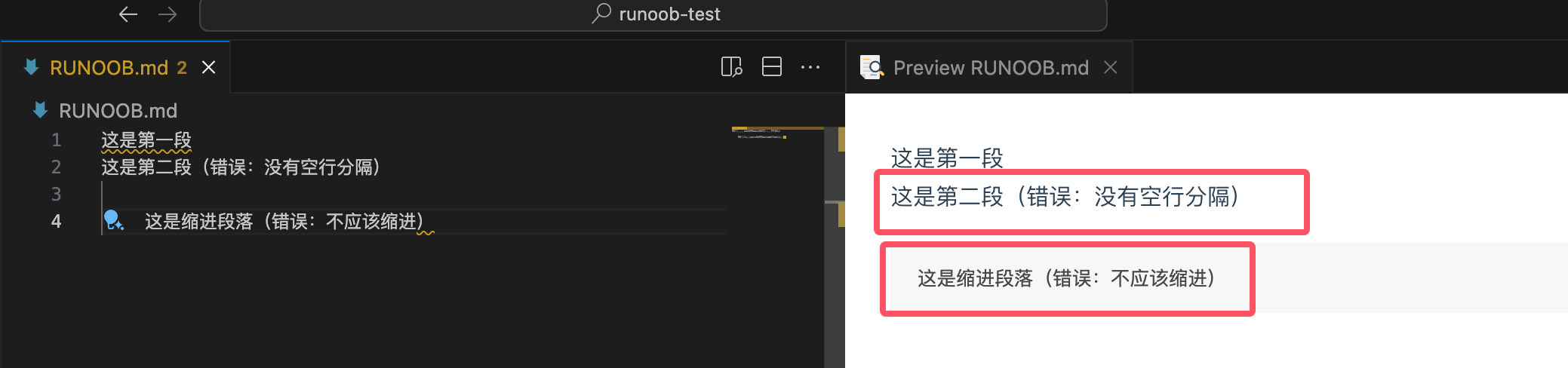Click the Markdown file icon in the breadcrumb
The width and height of the screenshot is (1568, 368).
pos(41,110)
